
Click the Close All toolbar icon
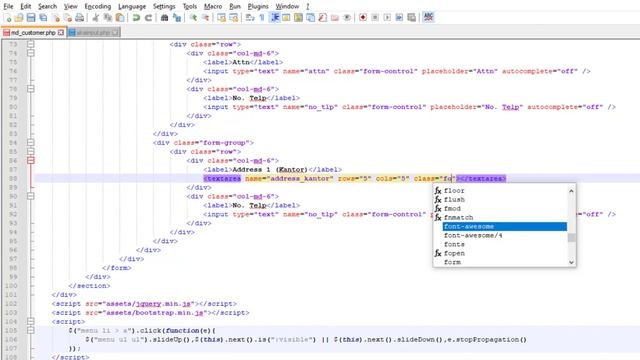pyautogui.click(x=67, y=18)
